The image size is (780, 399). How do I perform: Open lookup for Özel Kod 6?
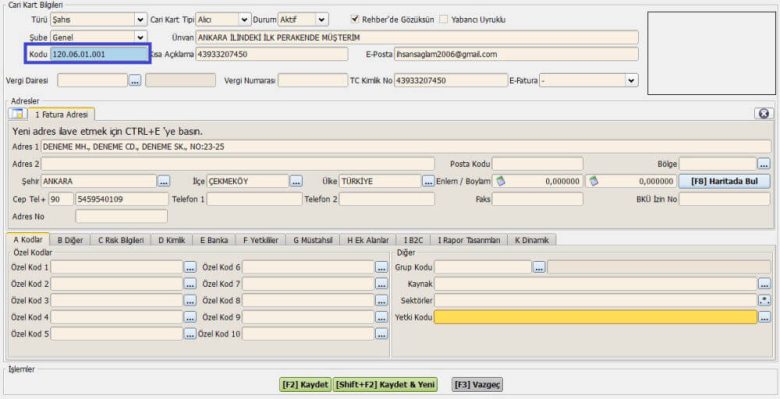tap(382, 267)
